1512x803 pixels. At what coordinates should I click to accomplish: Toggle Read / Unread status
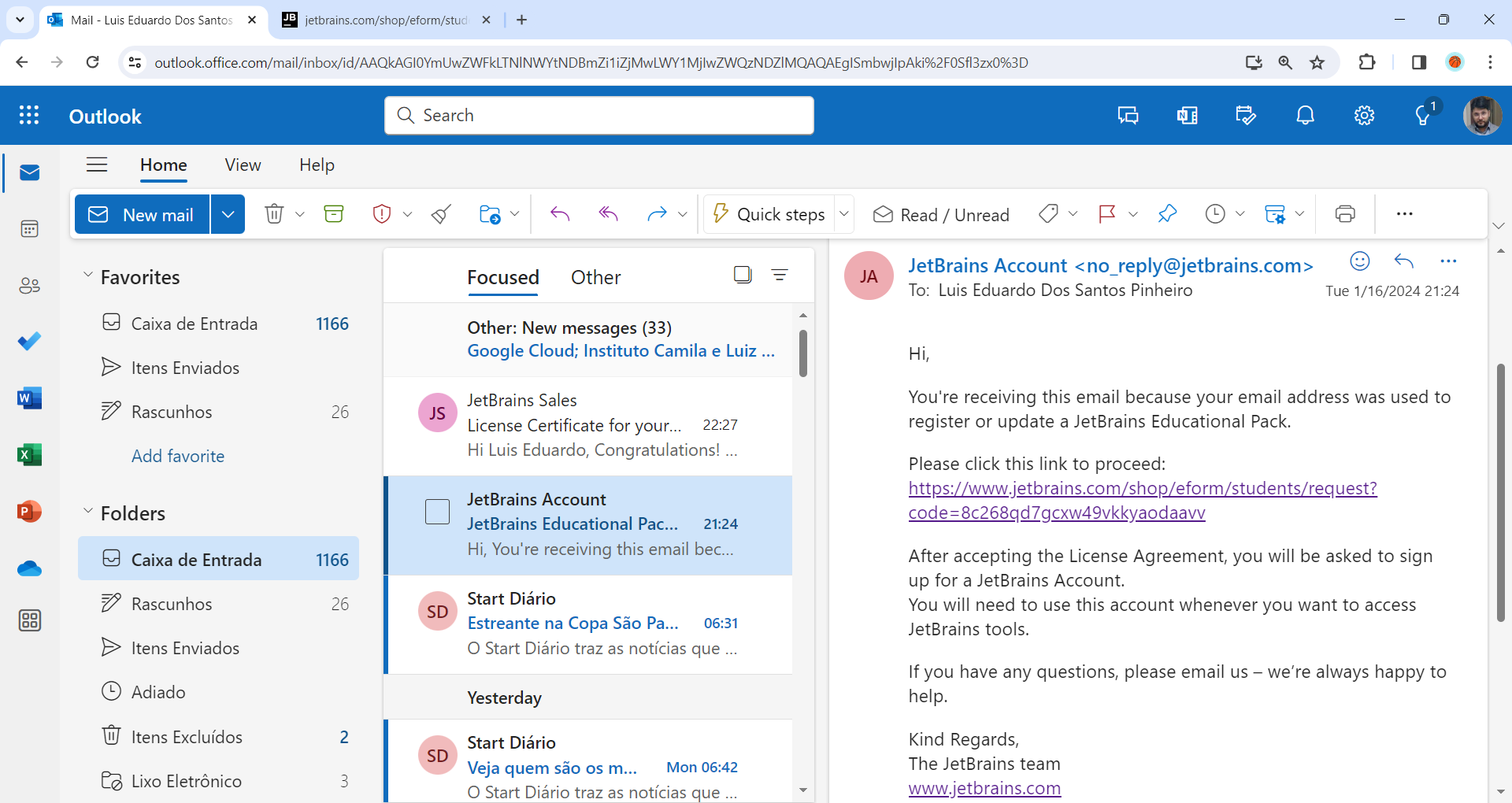tap(941, 215)
